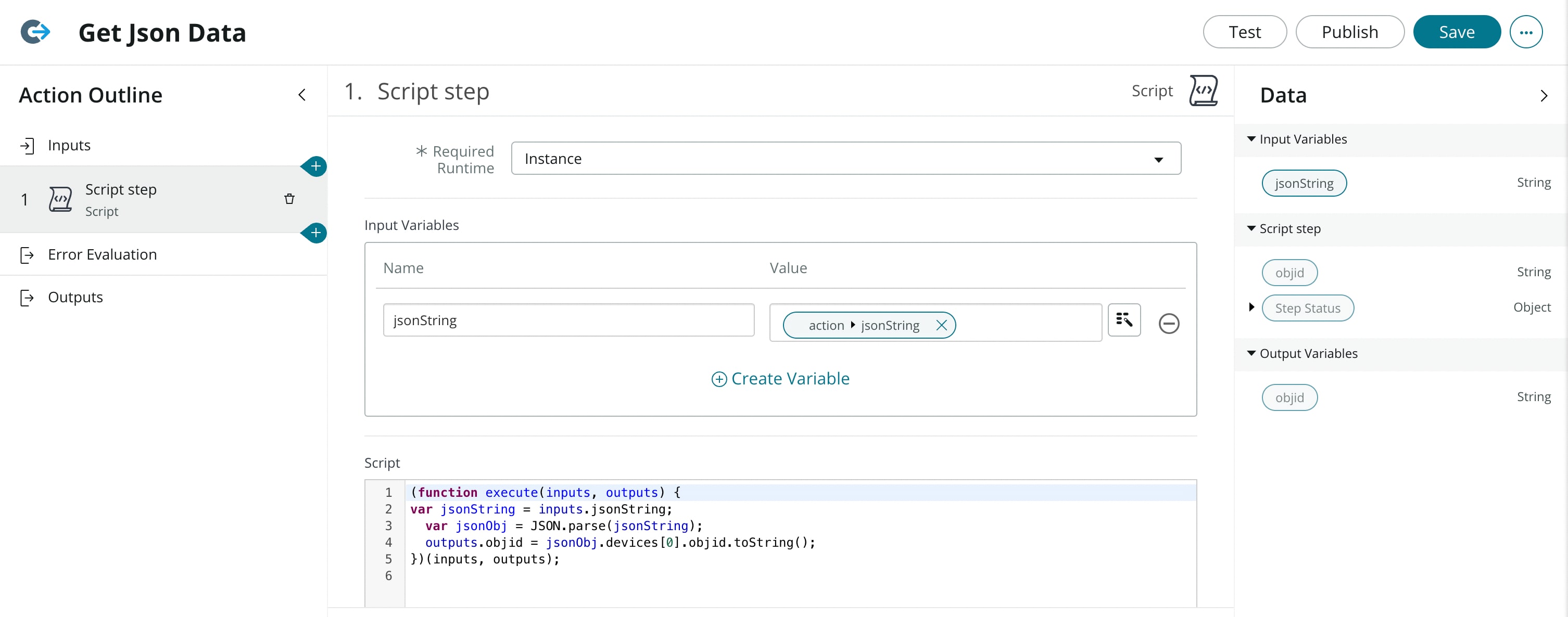Click the Save button

[x=1456, y=32]
